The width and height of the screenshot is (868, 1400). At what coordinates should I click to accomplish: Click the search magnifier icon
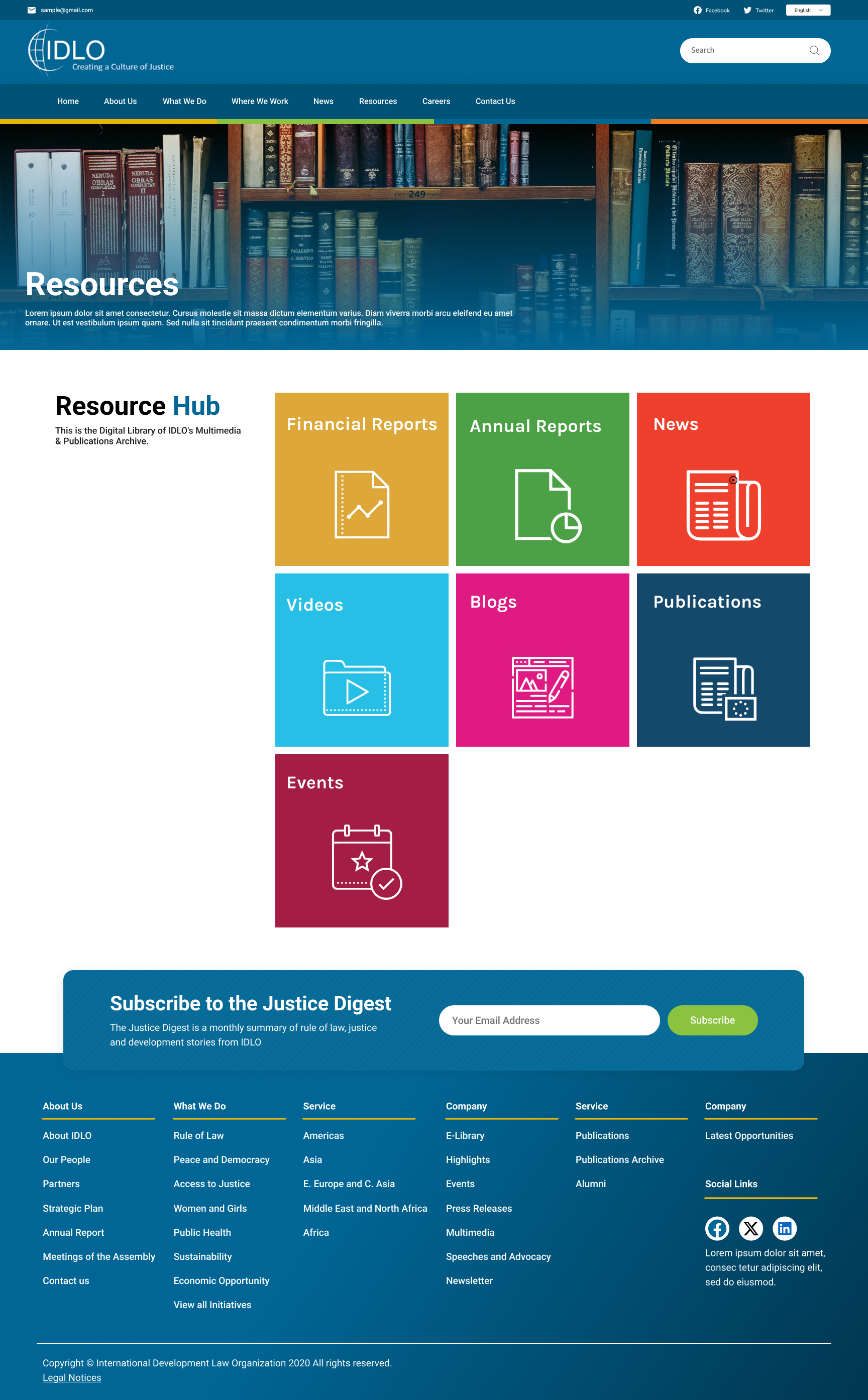[x=814, y=51]
